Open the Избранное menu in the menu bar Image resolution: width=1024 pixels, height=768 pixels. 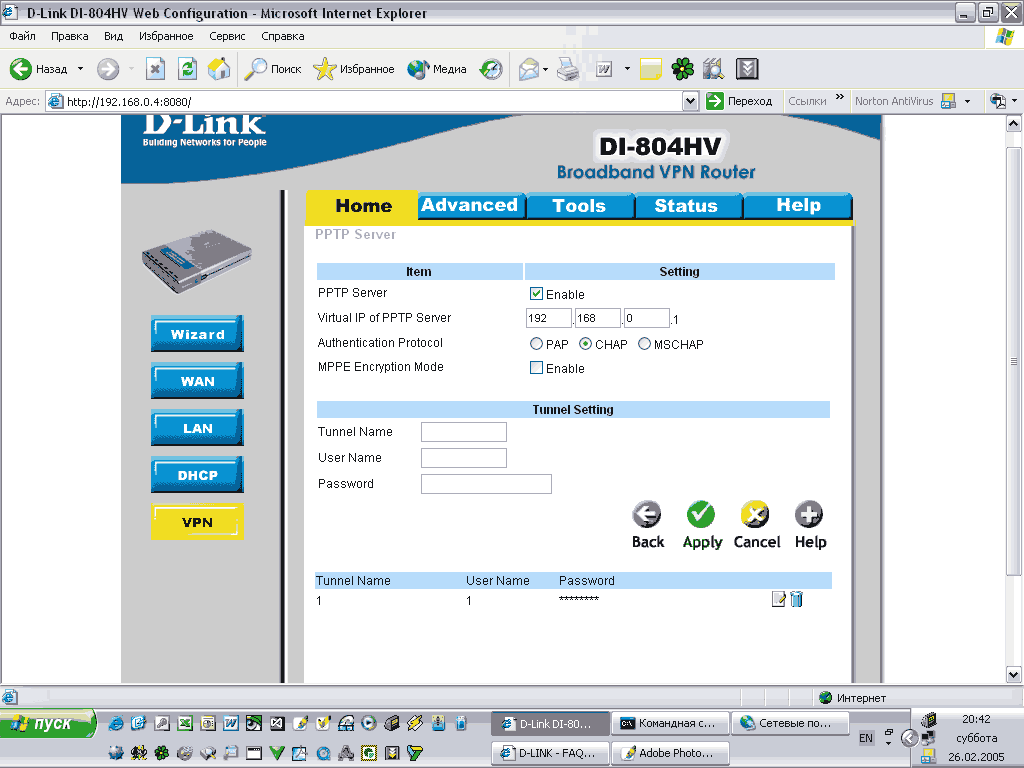point(166,36)
